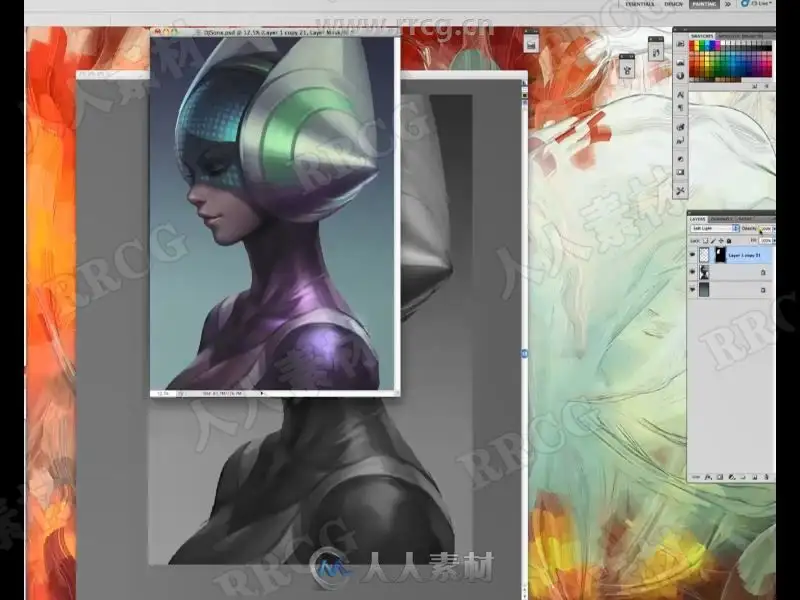
Task: Open the Clone Source dock icon
Action: point(680,141)
